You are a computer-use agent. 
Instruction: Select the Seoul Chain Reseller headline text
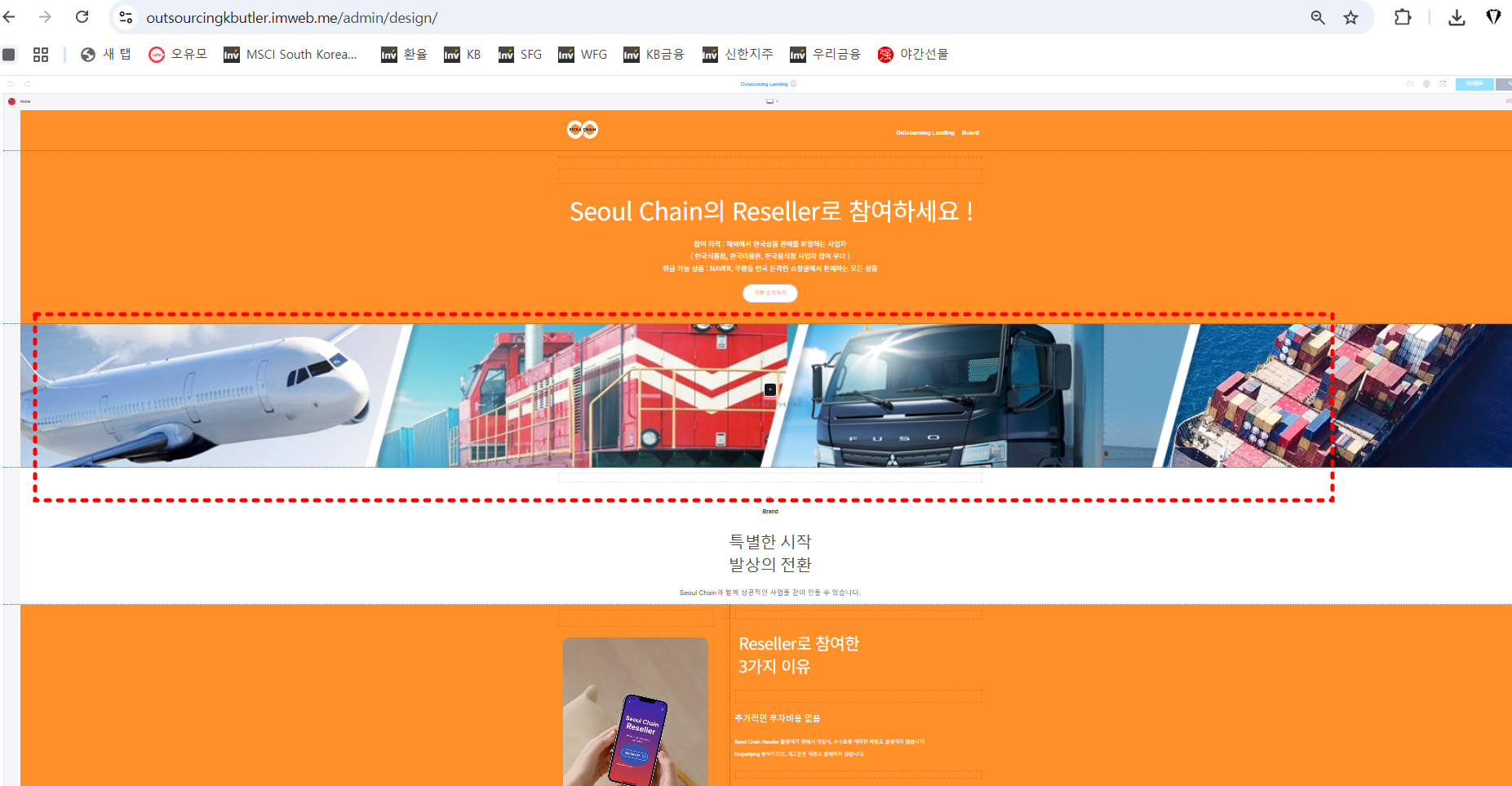point(771,211)
